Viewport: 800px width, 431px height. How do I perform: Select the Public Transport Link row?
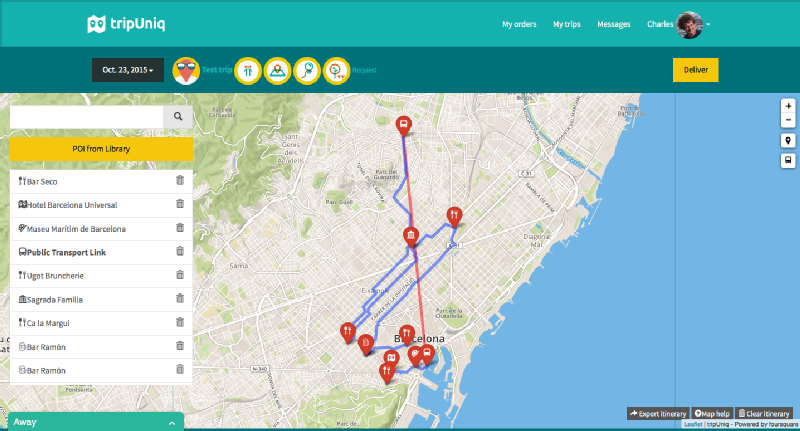pyautogui.click(x=101, y=252)
